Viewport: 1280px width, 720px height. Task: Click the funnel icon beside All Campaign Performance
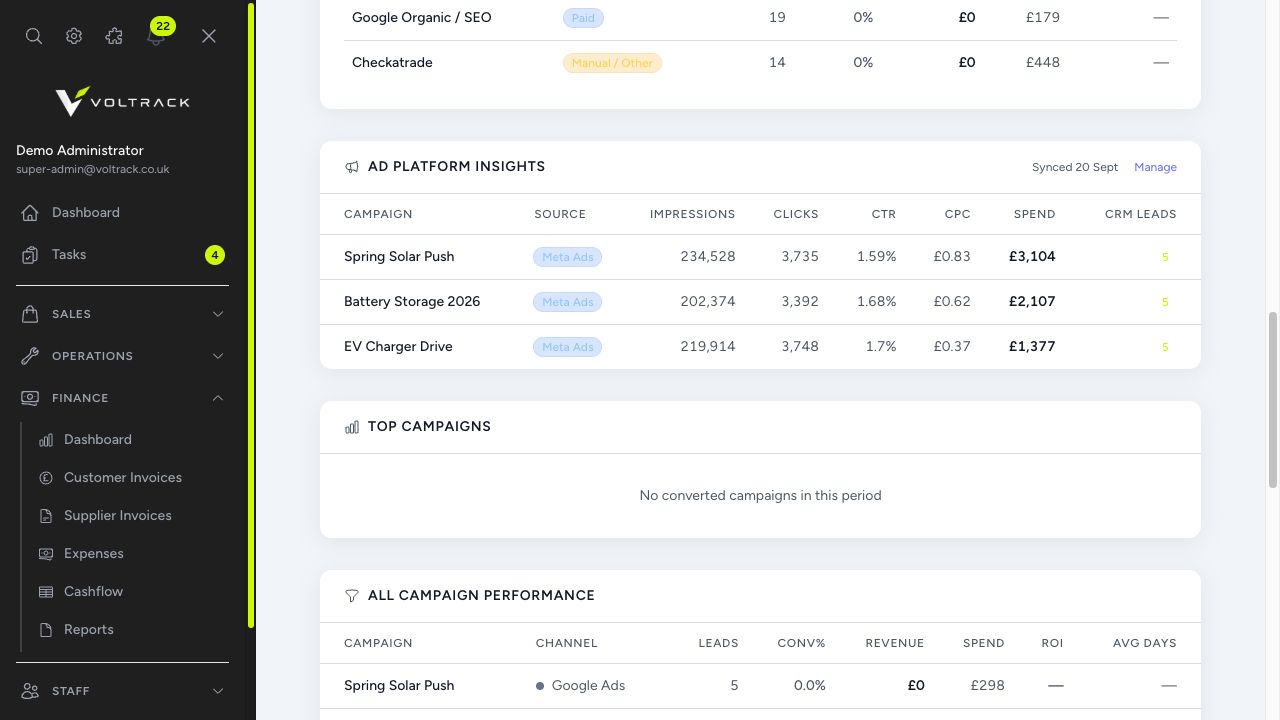coord(352,596)
